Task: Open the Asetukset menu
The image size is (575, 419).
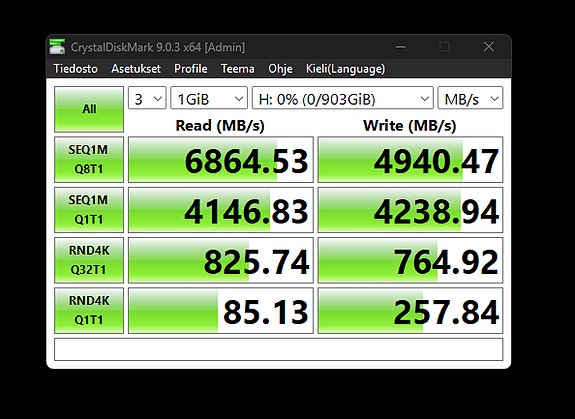Action: pos(136,69)
